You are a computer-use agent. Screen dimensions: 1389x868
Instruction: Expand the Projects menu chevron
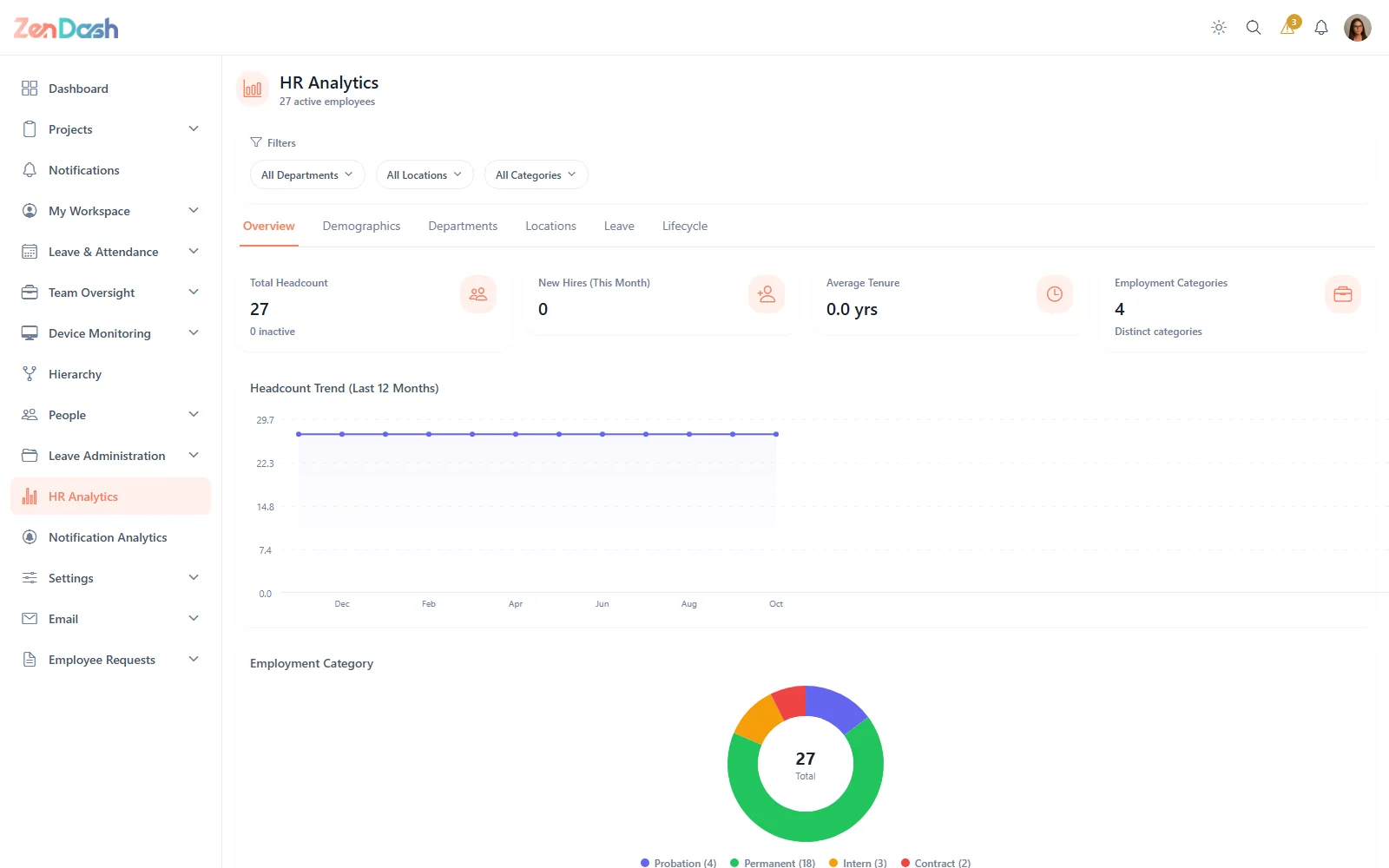194,129
